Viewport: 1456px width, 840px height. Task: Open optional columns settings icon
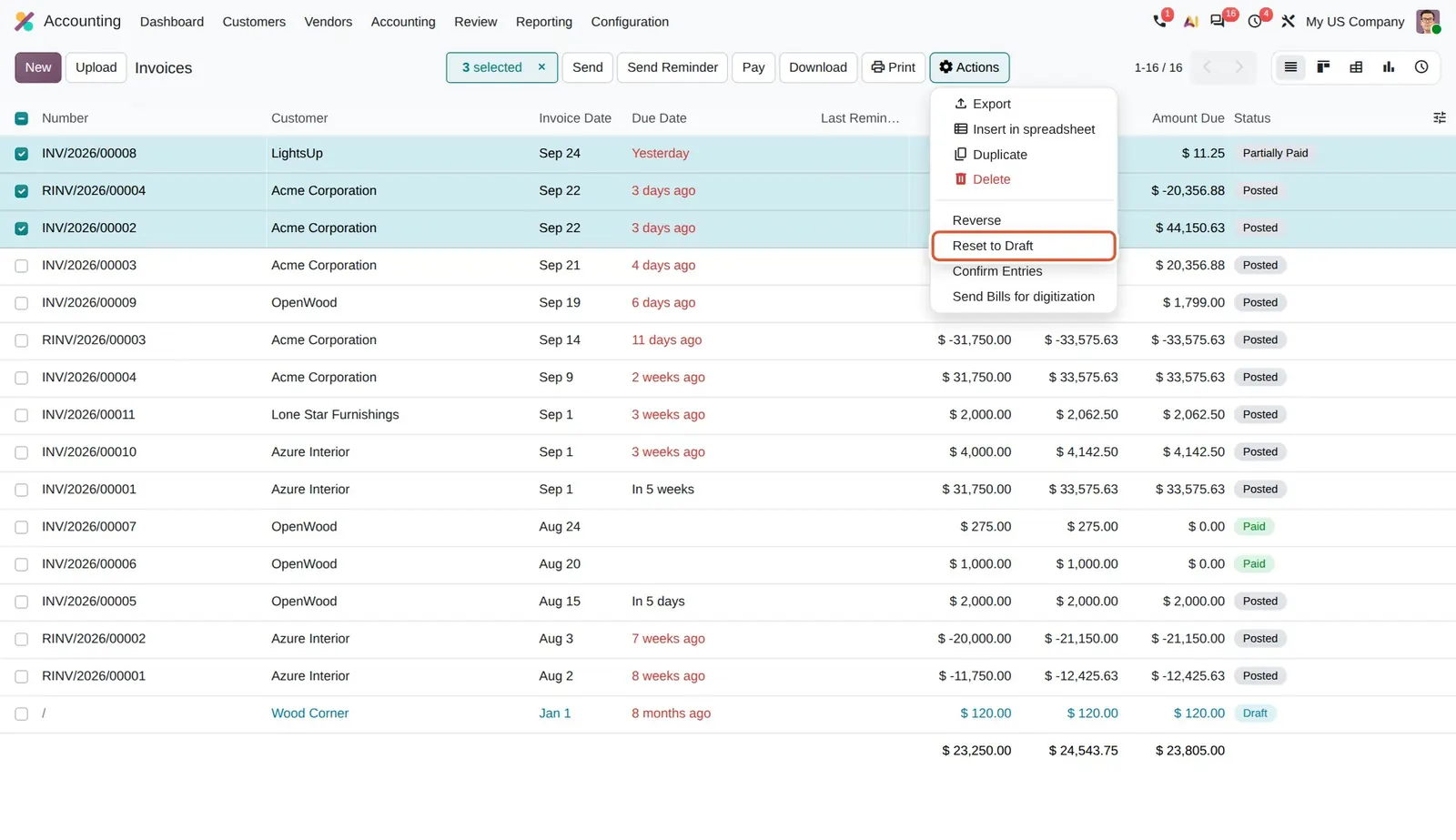click(x=1440, y=117)
